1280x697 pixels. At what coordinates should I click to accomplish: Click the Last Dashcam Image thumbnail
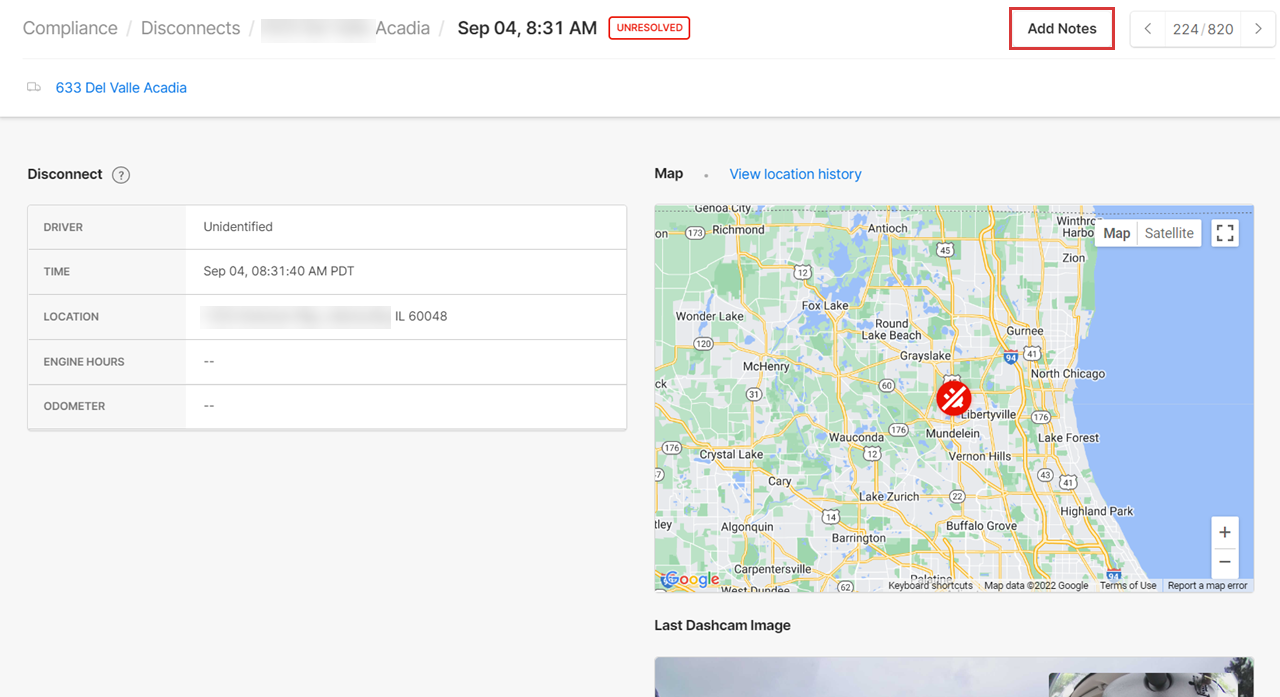pos(954,677)
